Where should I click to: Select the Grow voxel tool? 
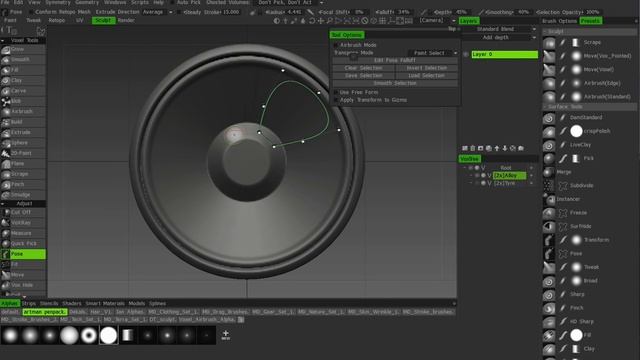point(23,49)
